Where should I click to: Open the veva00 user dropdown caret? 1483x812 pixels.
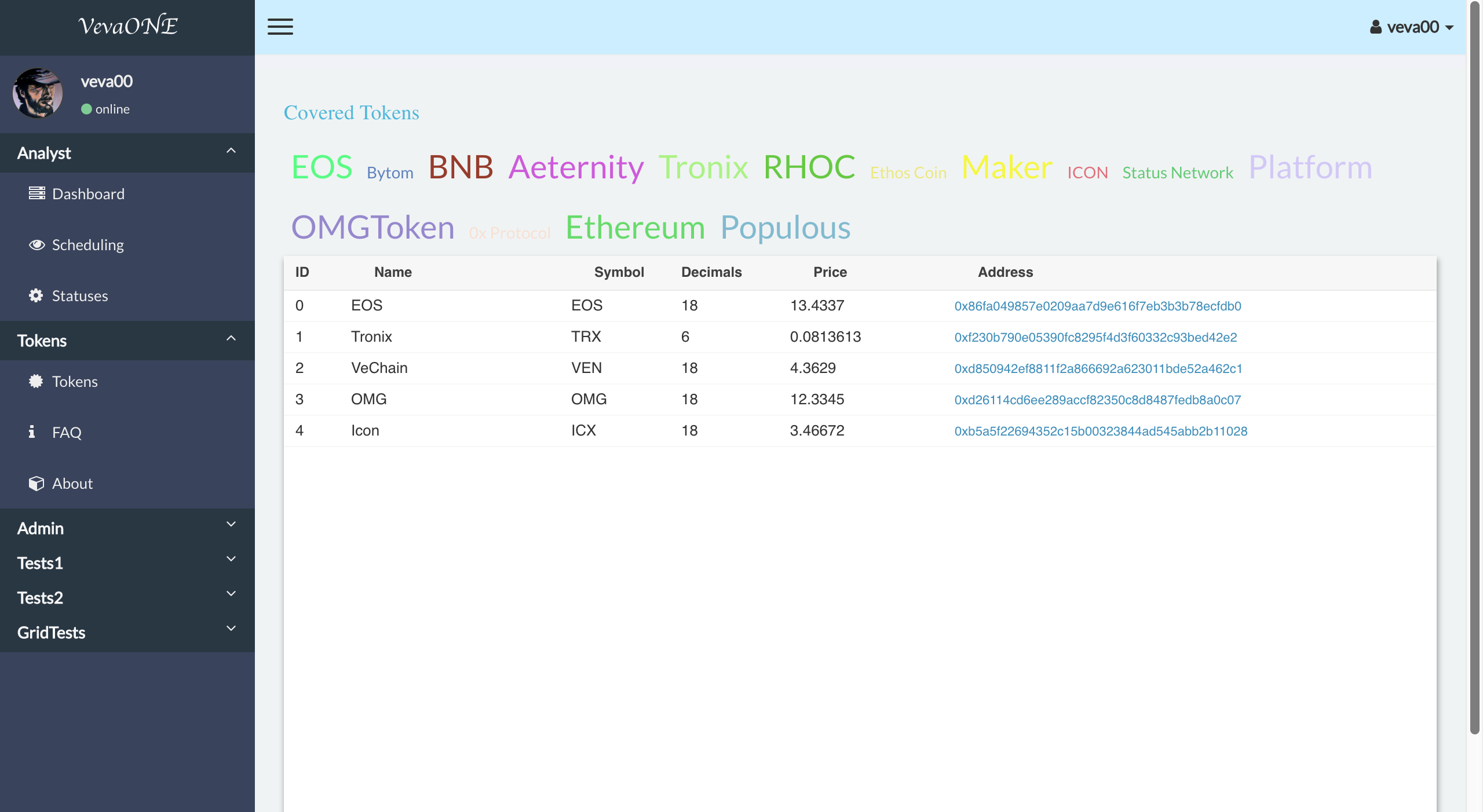coord(1449,27)
